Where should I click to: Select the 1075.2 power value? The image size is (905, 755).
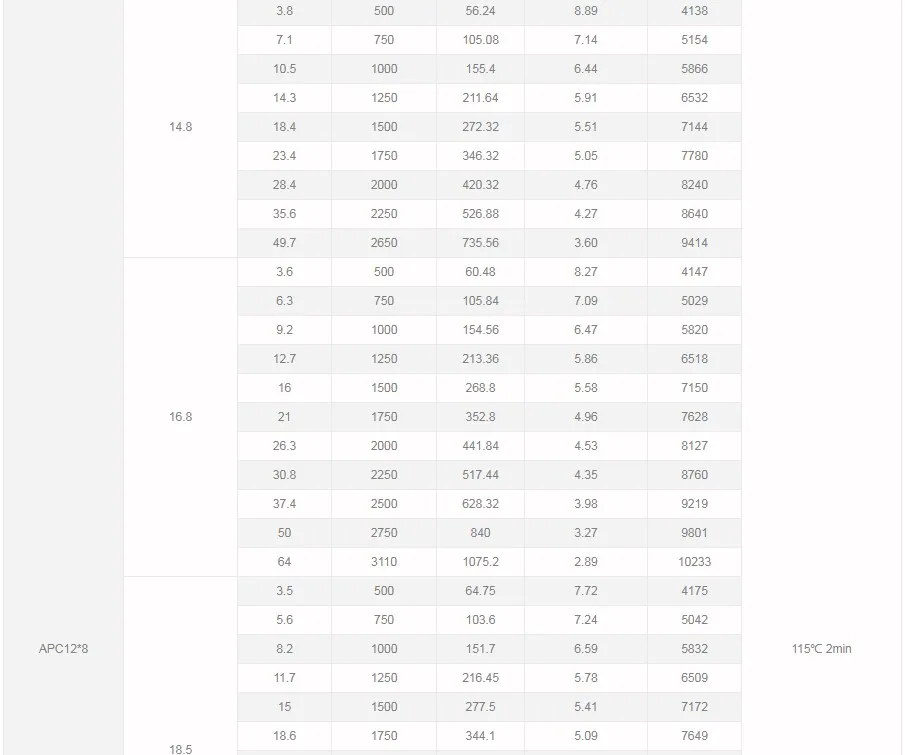(480, 562)
